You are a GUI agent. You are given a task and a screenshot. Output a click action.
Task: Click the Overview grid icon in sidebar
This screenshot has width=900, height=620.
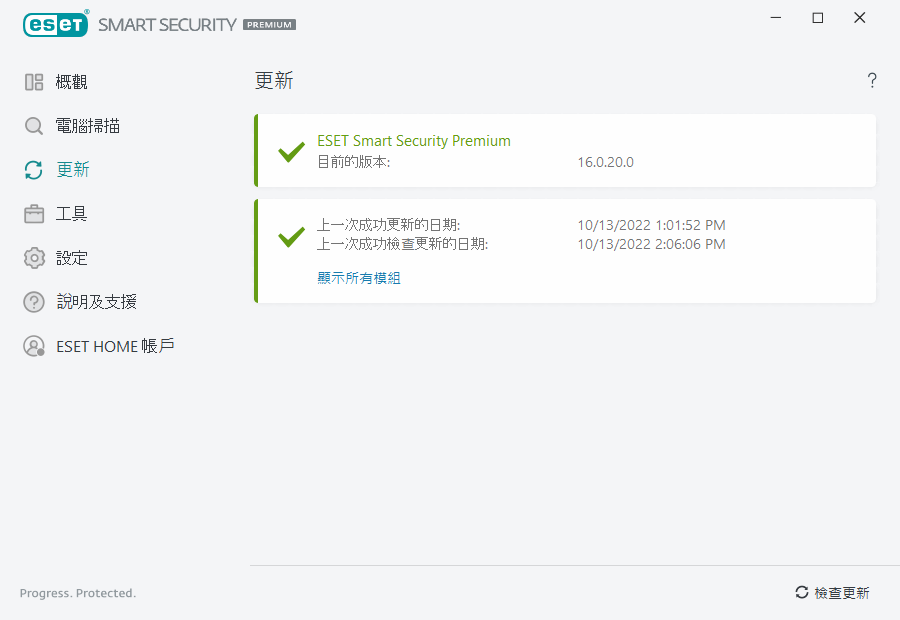34,82
